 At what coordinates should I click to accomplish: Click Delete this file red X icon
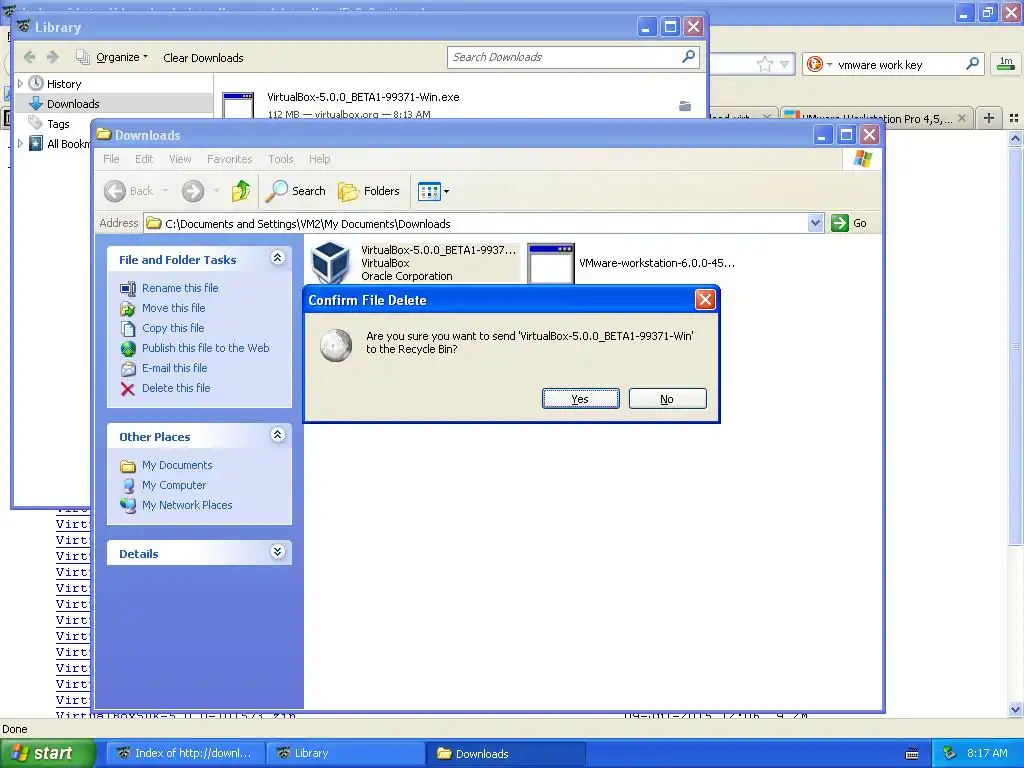[128, 389]
